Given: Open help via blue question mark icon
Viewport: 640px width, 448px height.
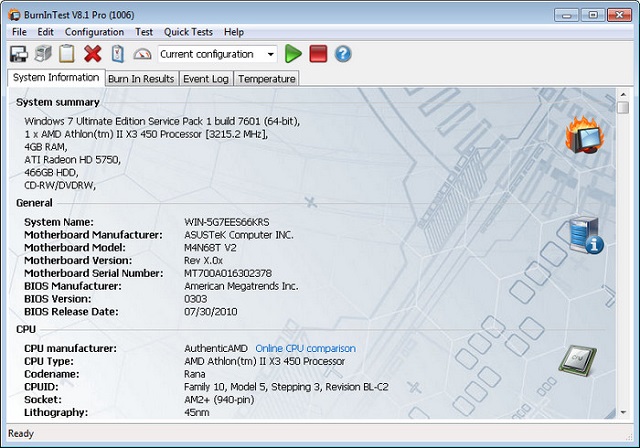Looking at the screenshot, I should [x=343, y=54].
